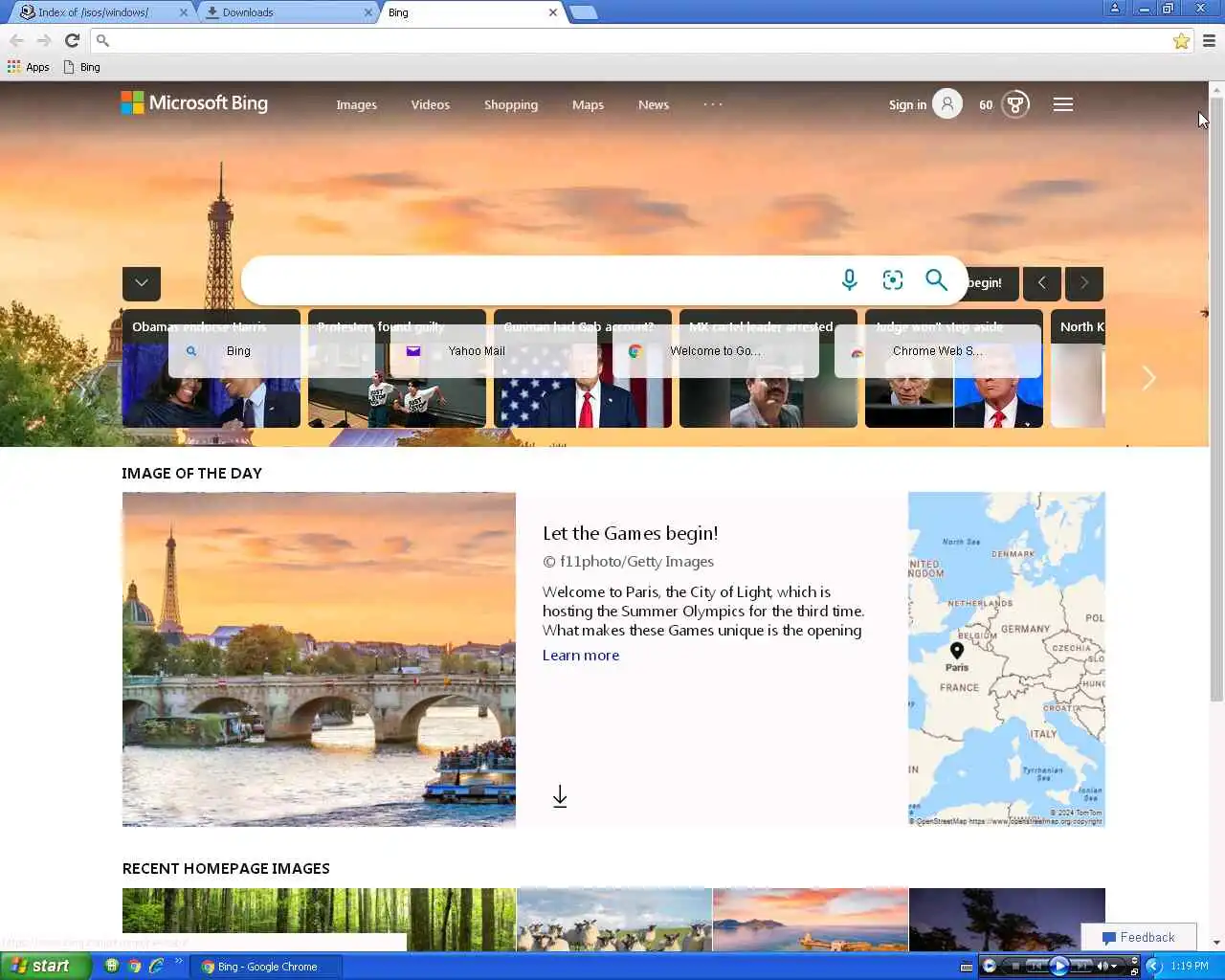Screen dimensions: 1225x980
Task: Select Bing - Google Chrome taskbar button
Action: (x=265, y=967)
